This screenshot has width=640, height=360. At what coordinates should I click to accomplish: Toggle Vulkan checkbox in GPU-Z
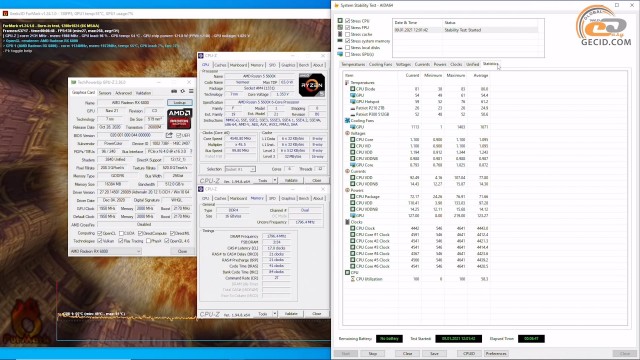100,241
